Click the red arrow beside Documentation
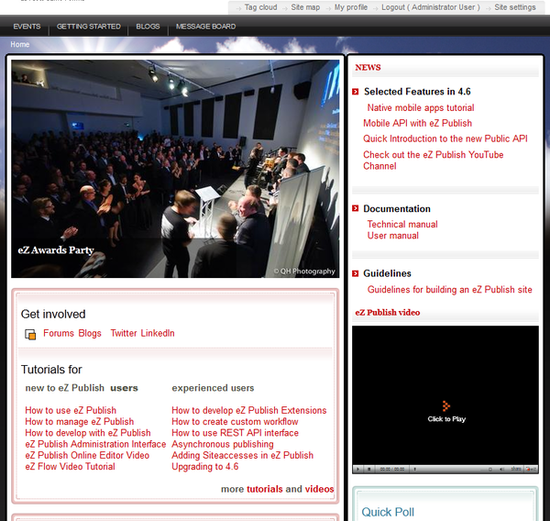The width and height of the screenshot is (550, 521). [x=355, y=208]
